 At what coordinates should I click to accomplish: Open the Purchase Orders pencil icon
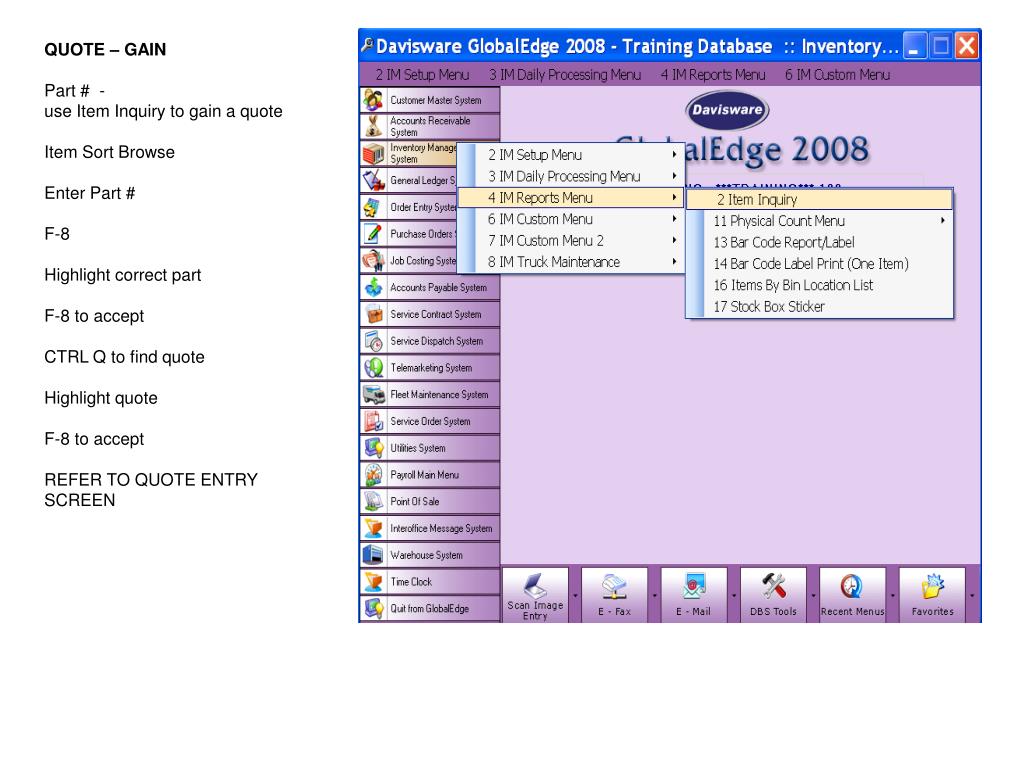(x=373, y=234)
